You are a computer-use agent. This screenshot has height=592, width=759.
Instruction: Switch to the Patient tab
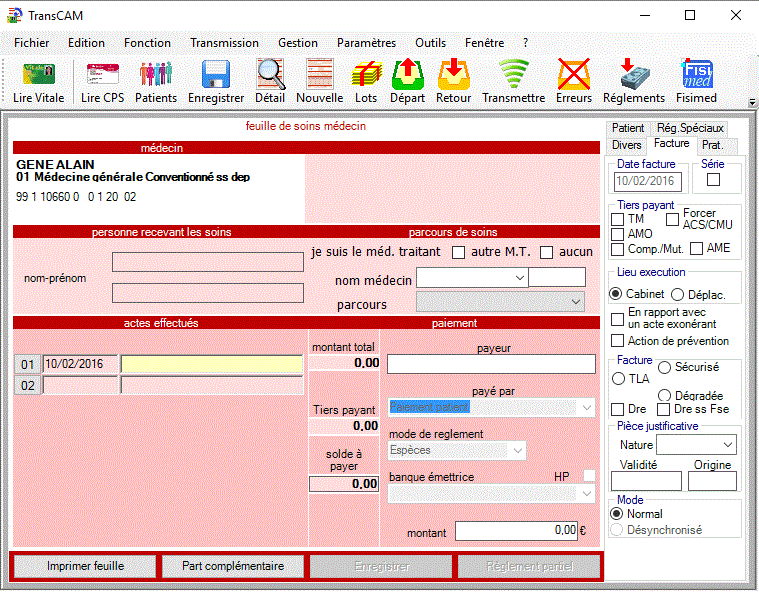click(x=628, y=128)
